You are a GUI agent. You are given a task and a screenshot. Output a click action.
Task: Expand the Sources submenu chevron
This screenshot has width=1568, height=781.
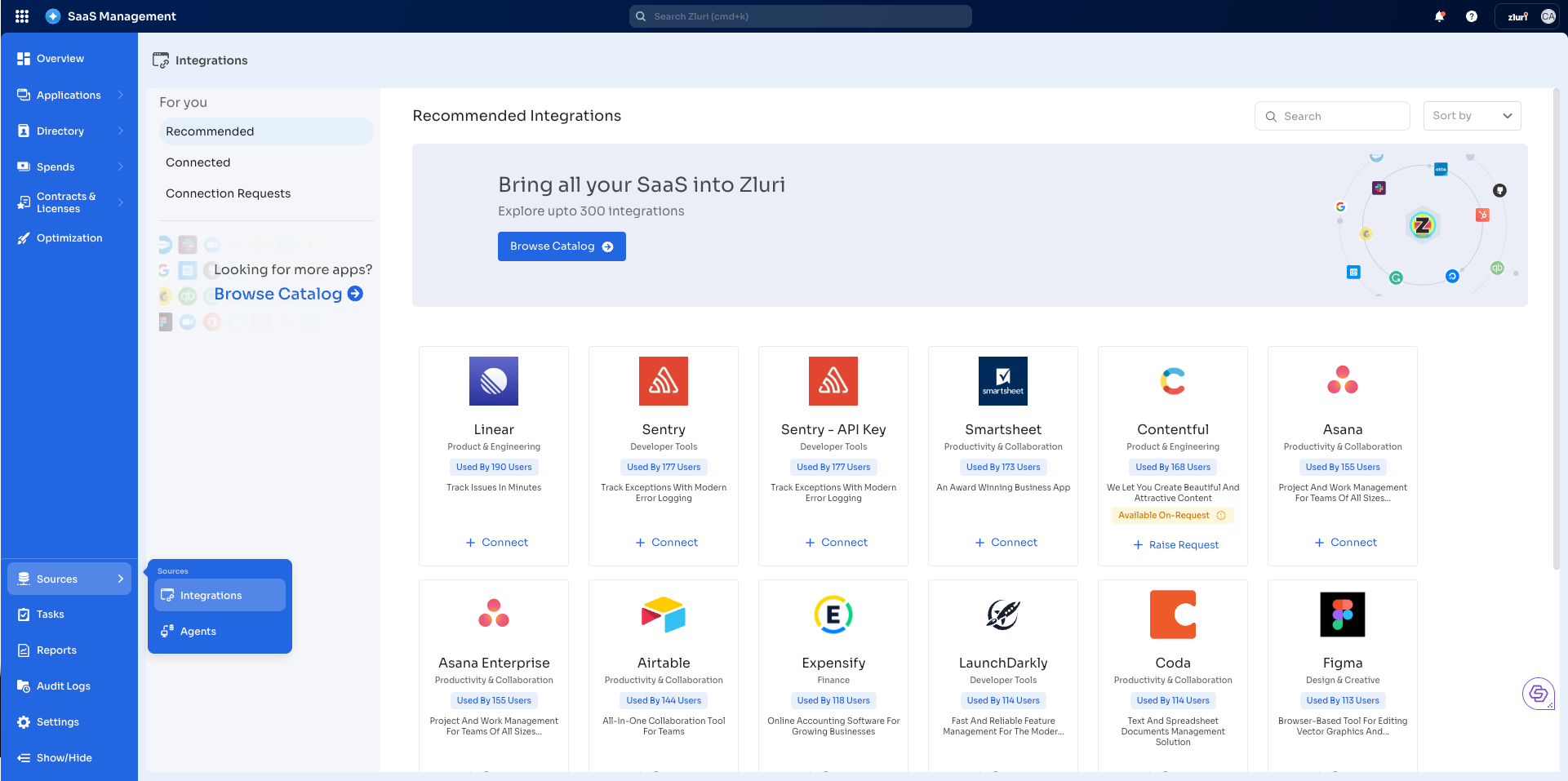121,579
